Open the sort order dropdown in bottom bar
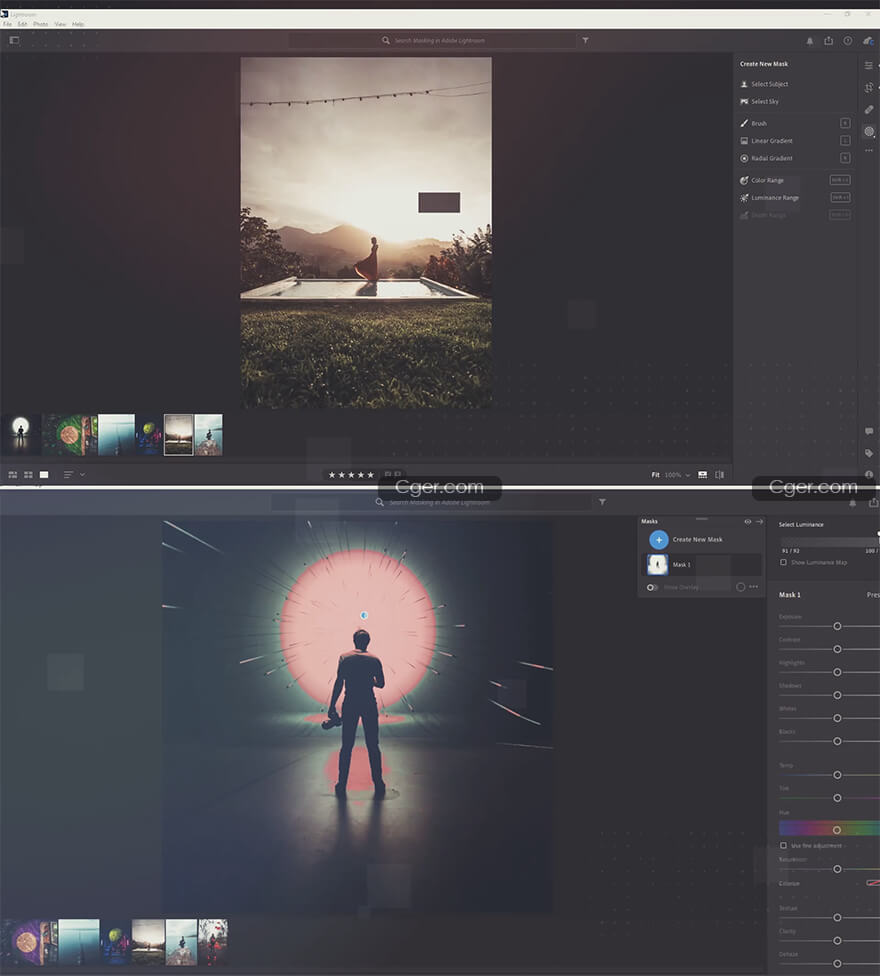The width and height of the screenshot is (880, 976). click(x=73, y=475)
